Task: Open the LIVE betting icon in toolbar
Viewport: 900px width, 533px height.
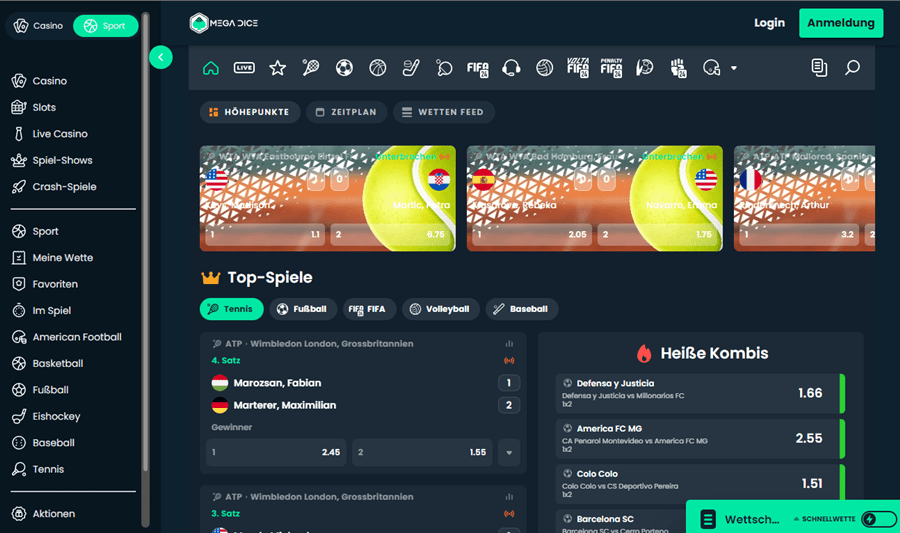Action: 244,68
